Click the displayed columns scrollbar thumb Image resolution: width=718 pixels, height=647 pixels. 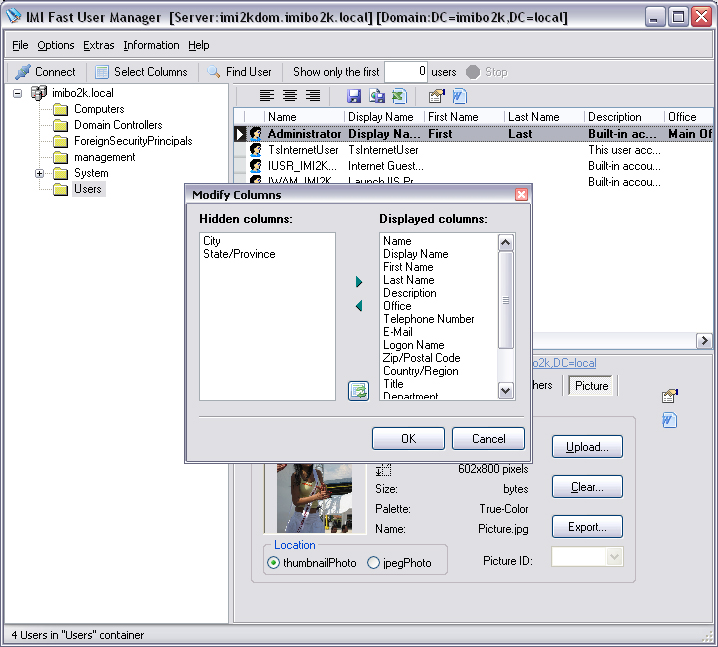pos(506,300)
